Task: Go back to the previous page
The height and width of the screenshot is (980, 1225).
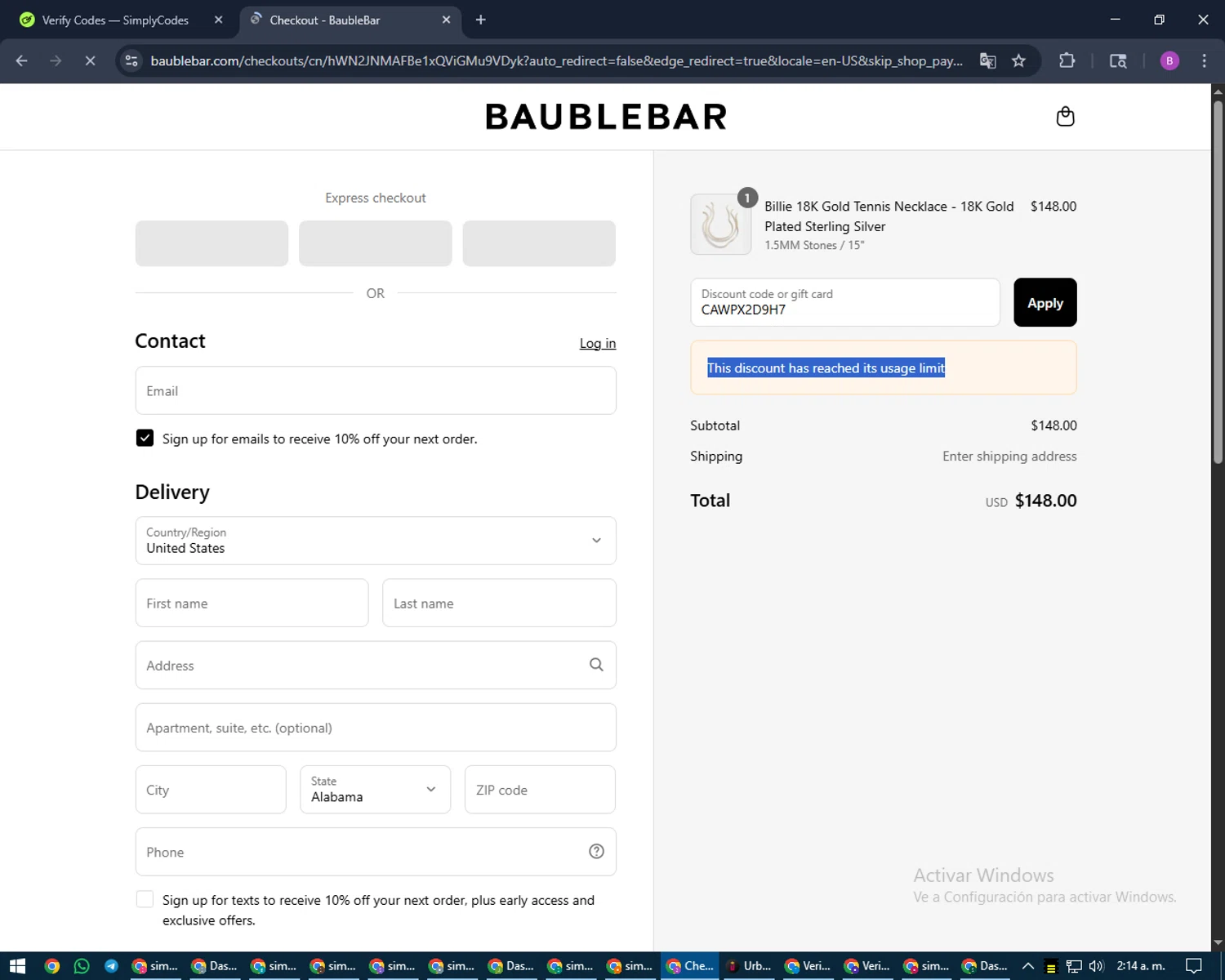Action: tap(22, 60)
